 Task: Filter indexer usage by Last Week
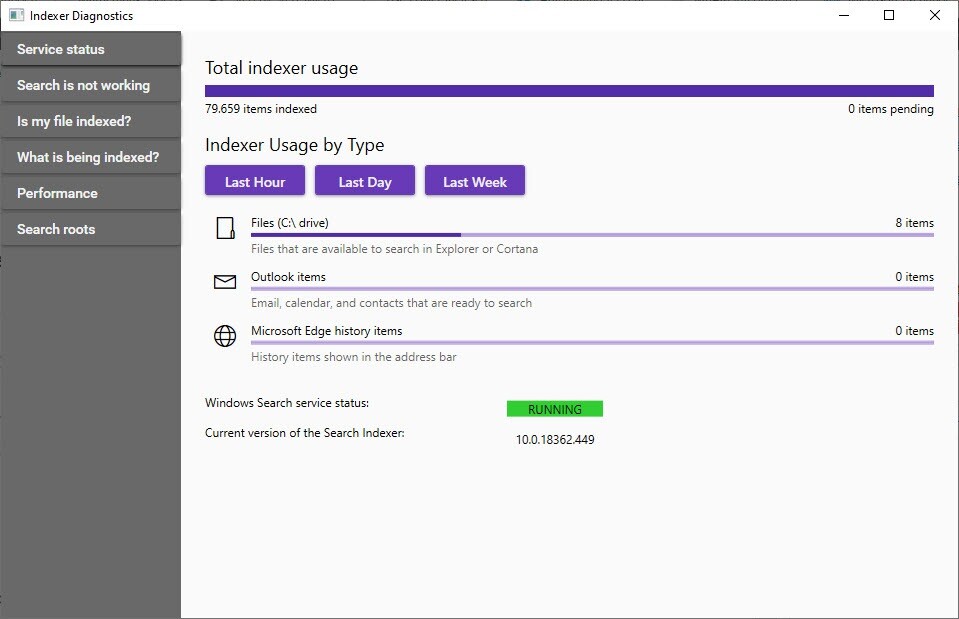coord(475,181)
